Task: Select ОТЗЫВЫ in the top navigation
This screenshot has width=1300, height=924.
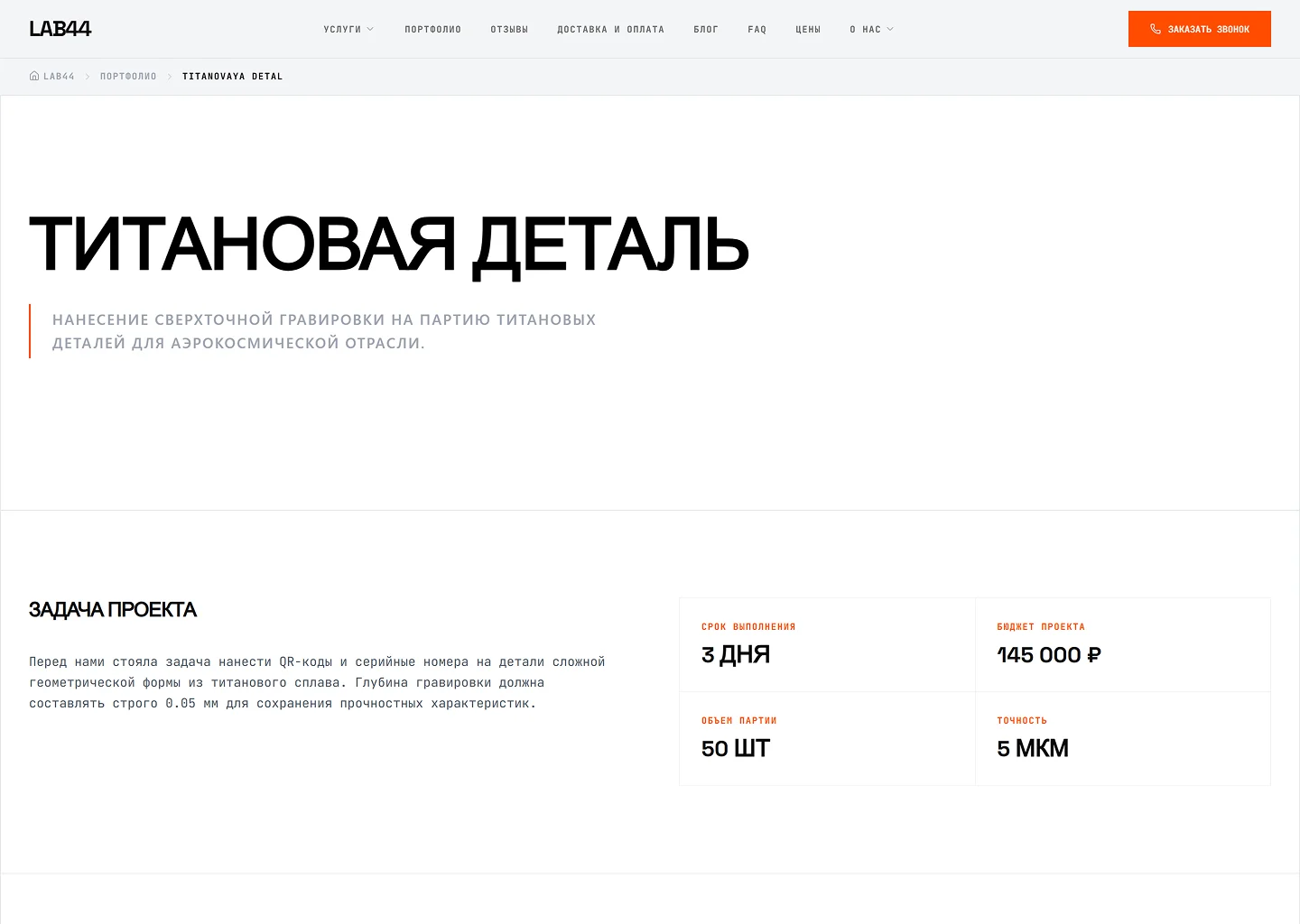Action: point(509,28)
